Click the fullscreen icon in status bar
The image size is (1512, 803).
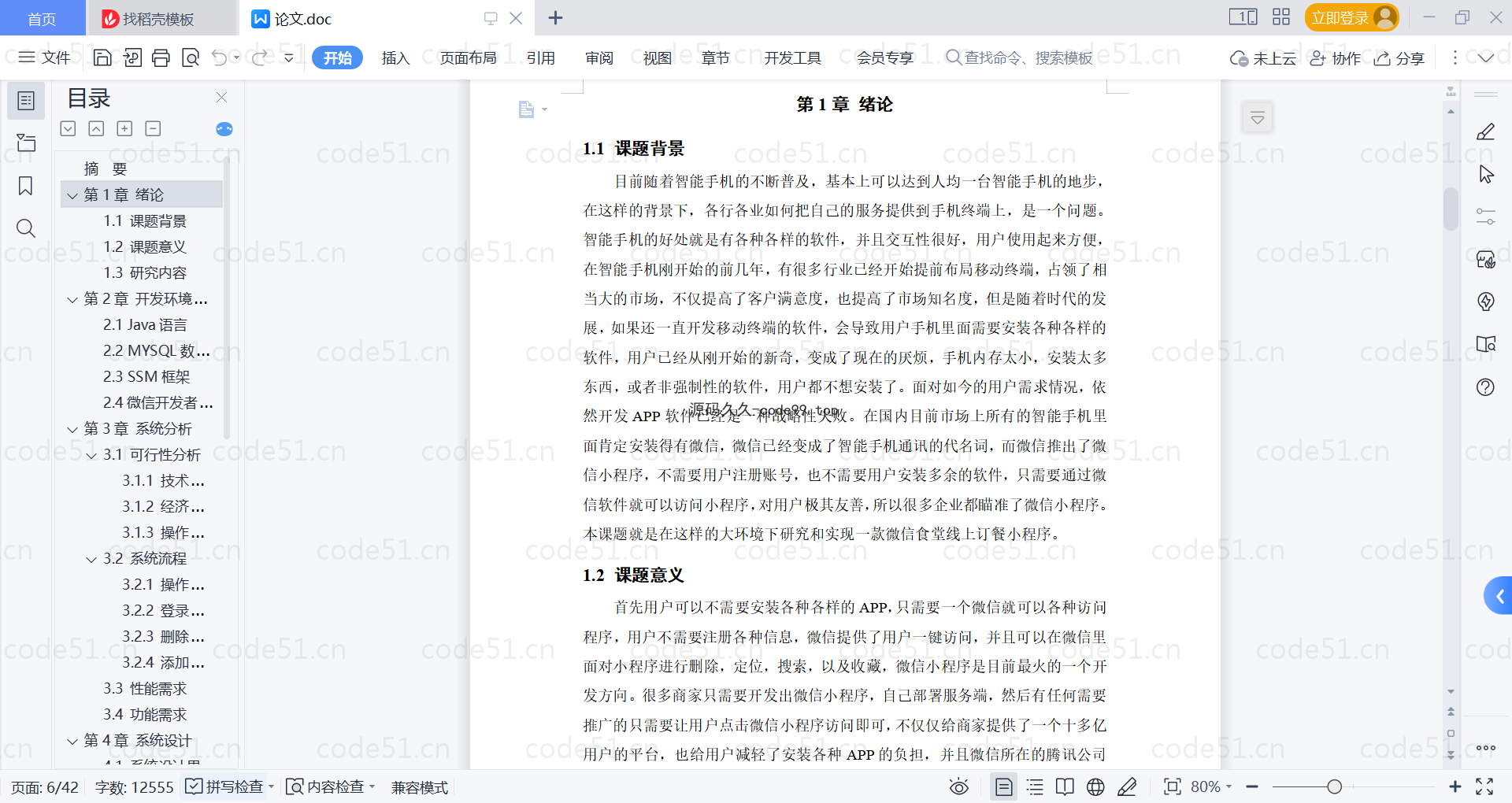[x=1484, y=786]
